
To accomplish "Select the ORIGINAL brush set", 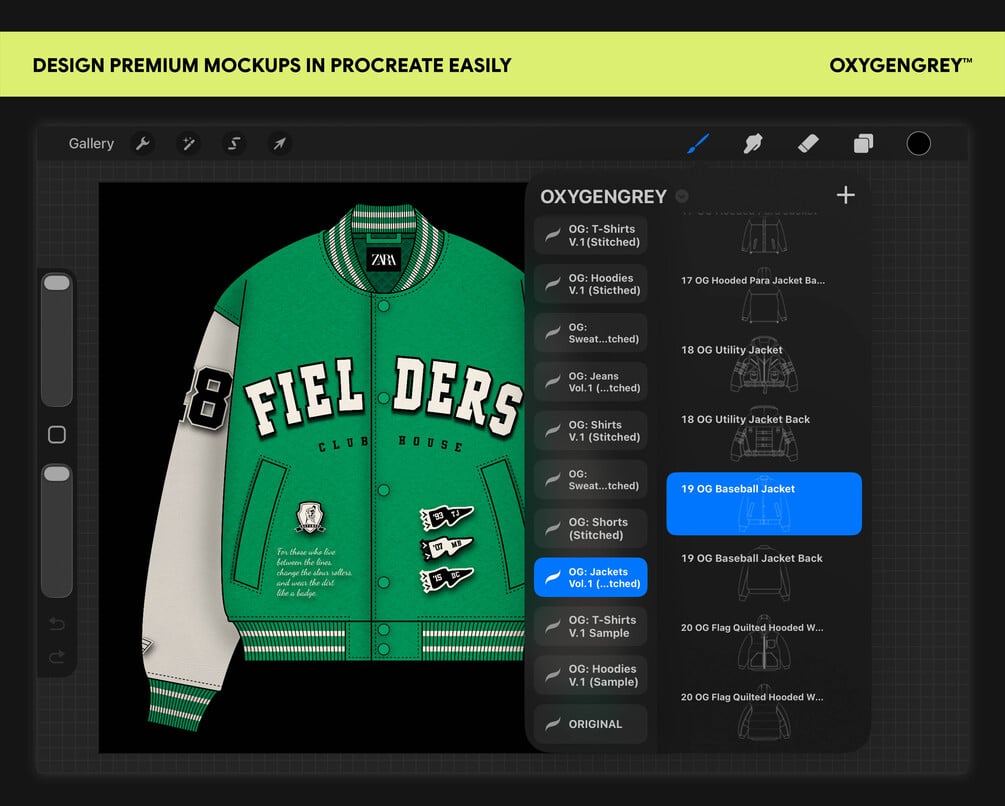I will coord(590,724).
